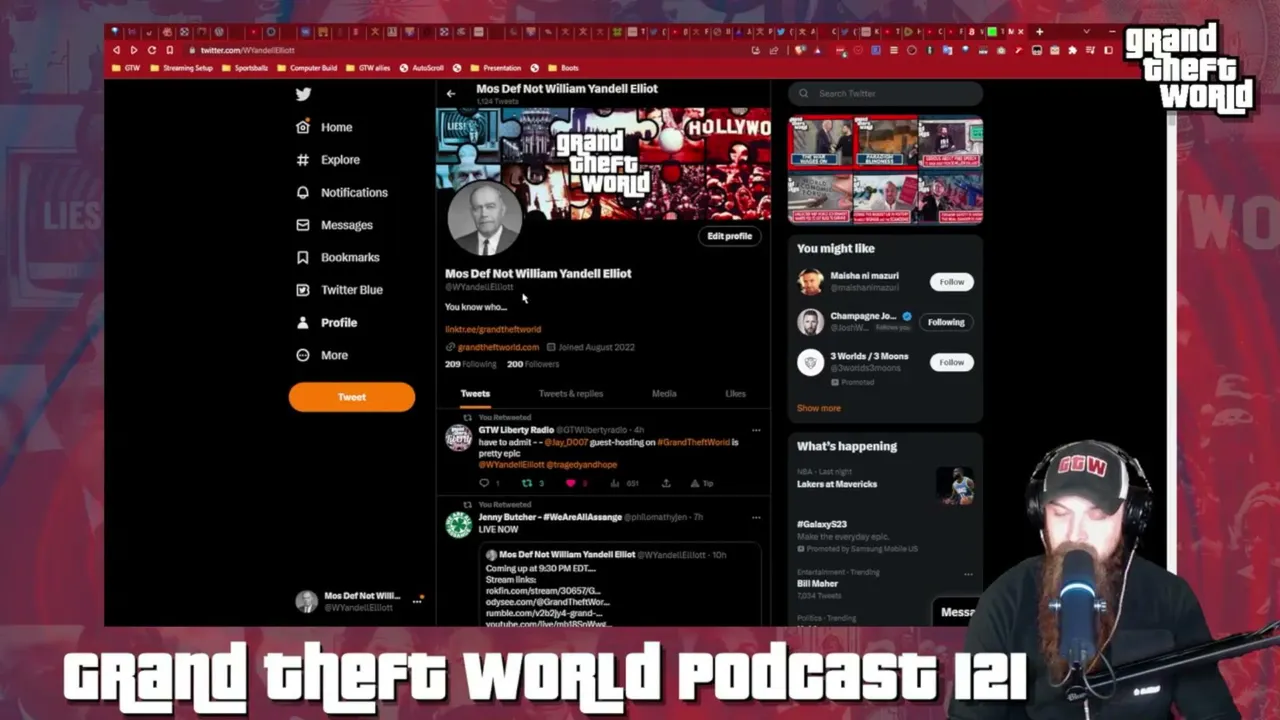The image size is (1280, 720).
Task: Retweet the GTW Liberty Radio tweet
Action: (x=527, y=483)
